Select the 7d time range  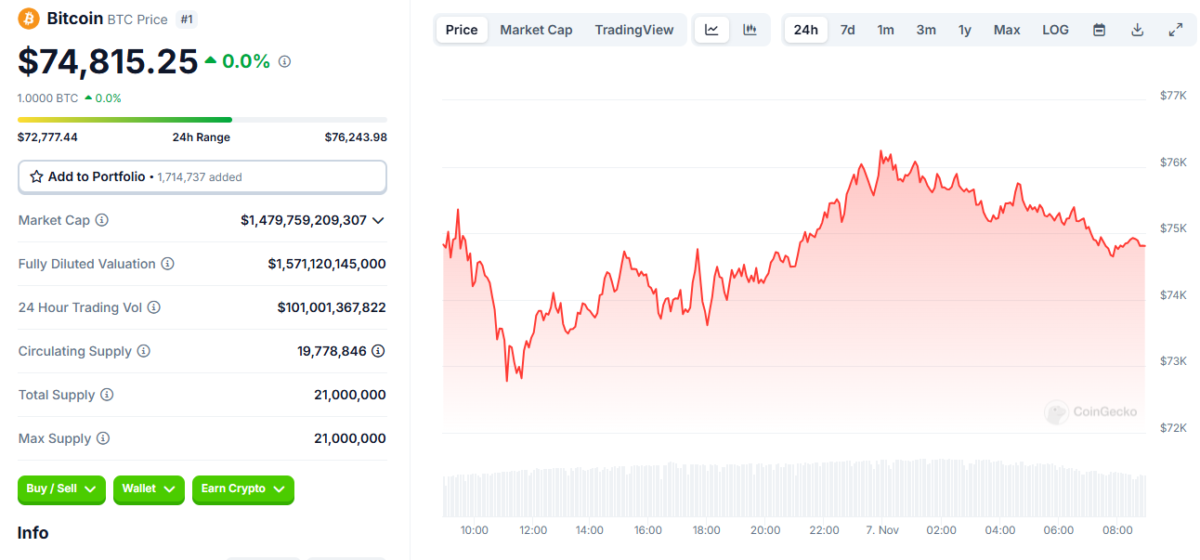(x=847, y=30)
